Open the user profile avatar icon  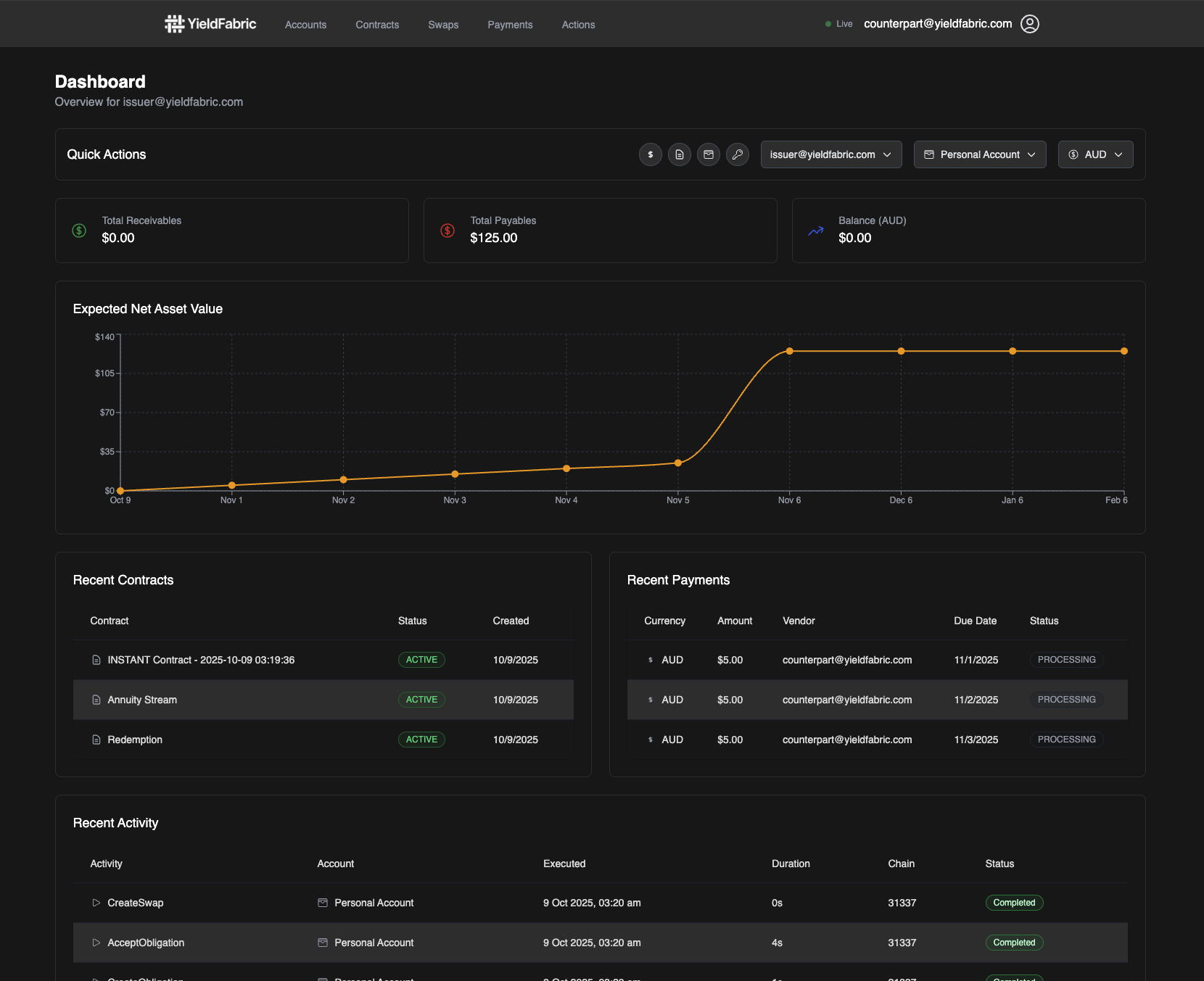coord(1029,23)
